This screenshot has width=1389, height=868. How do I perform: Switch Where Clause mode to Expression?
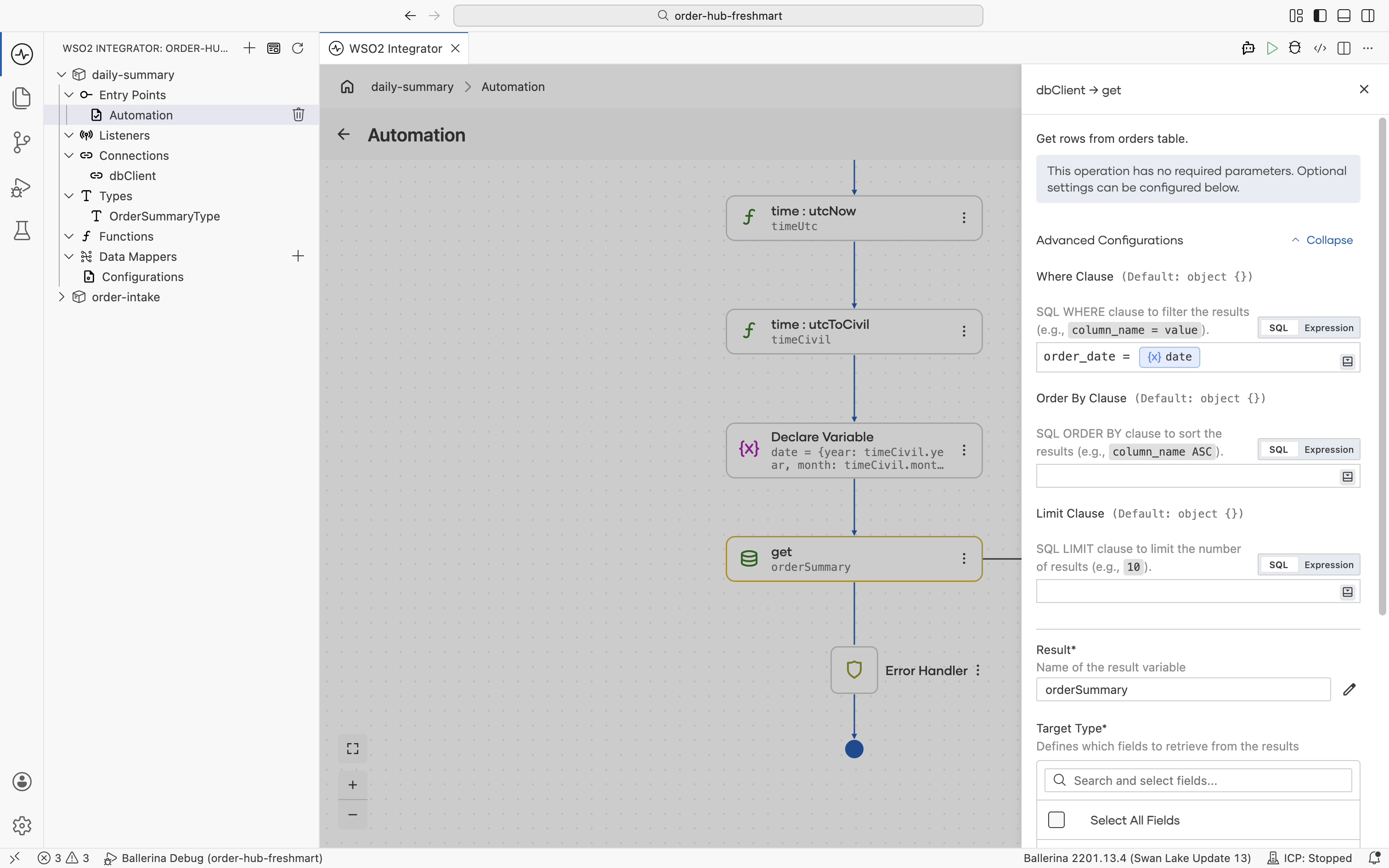click(x=1329, y=328)
